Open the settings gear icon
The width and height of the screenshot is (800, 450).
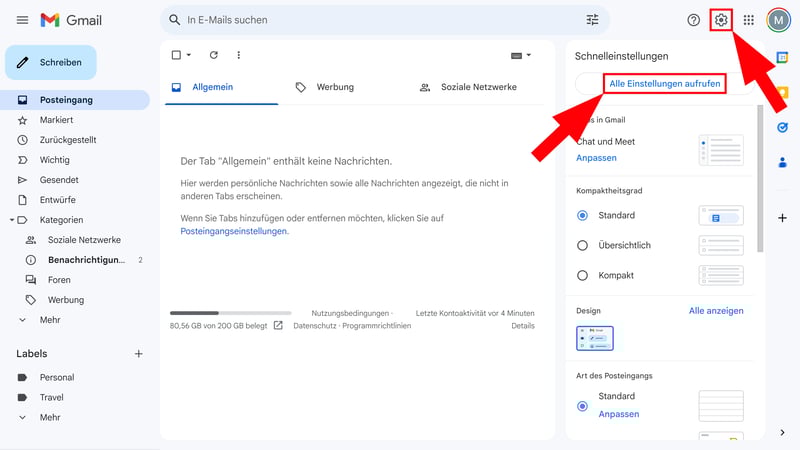point(721,20)
